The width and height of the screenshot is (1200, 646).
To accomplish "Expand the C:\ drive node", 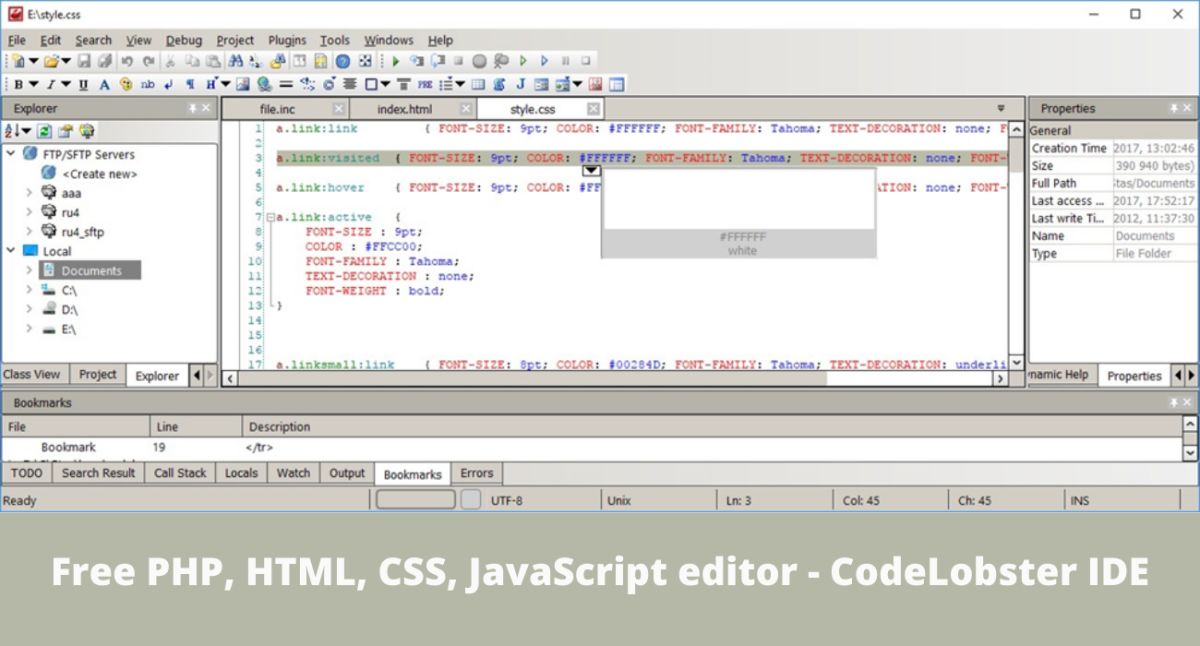I will click(29, 290).
